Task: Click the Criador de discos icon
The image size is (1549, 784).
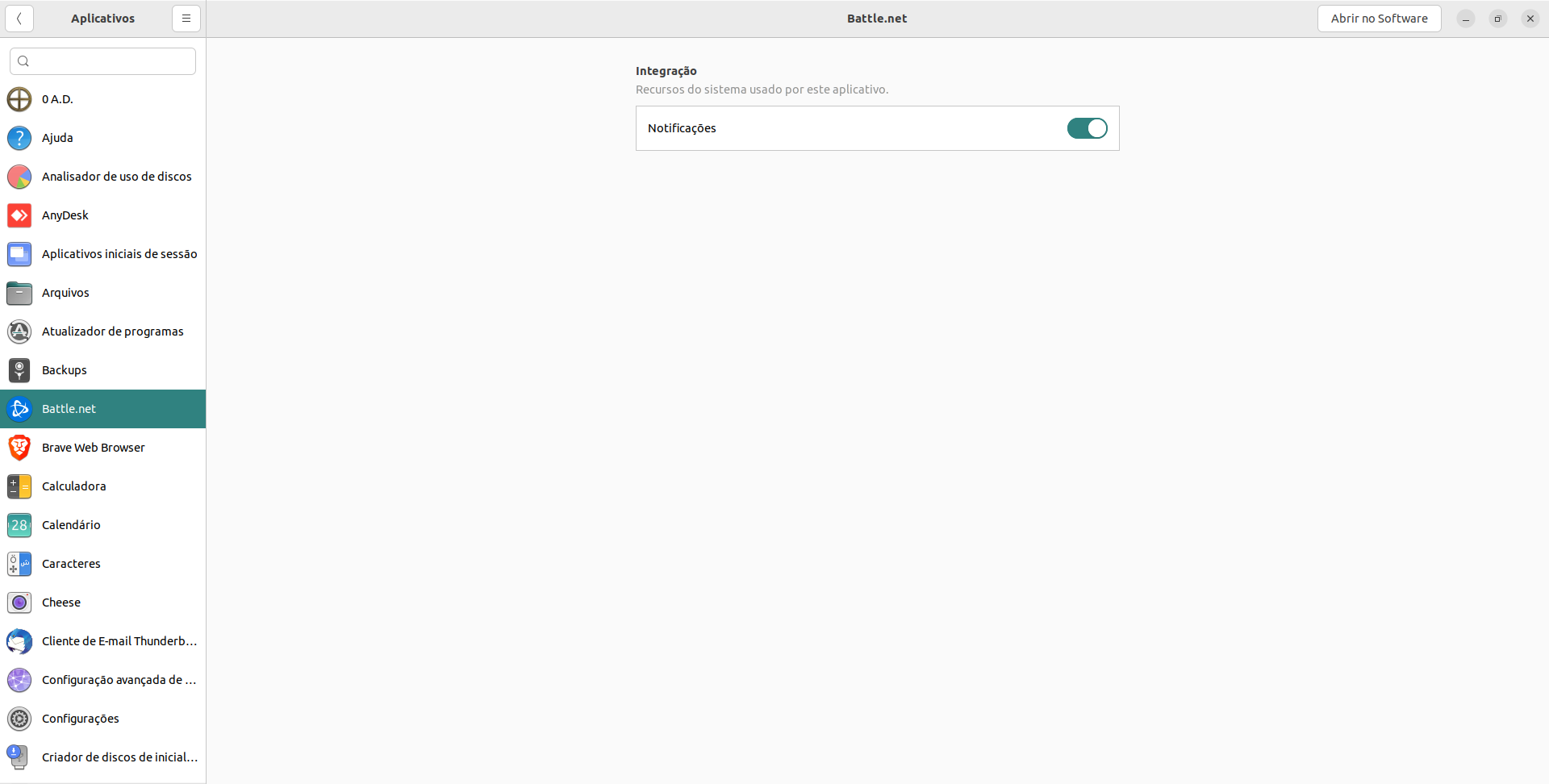Action: pyautogui.click(x=19, y=757)
